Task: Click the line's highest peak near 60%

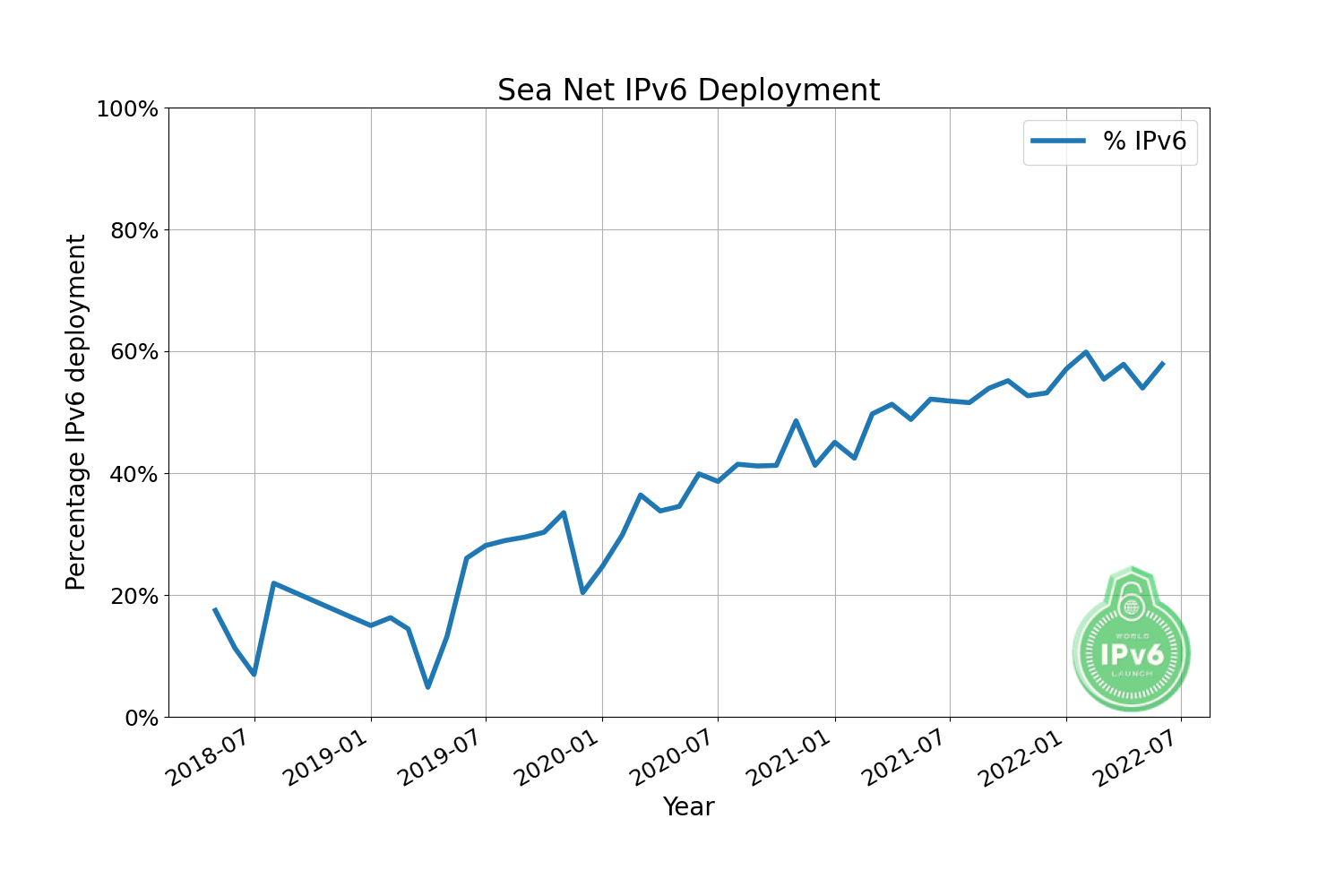Action: coord(1085,352)
